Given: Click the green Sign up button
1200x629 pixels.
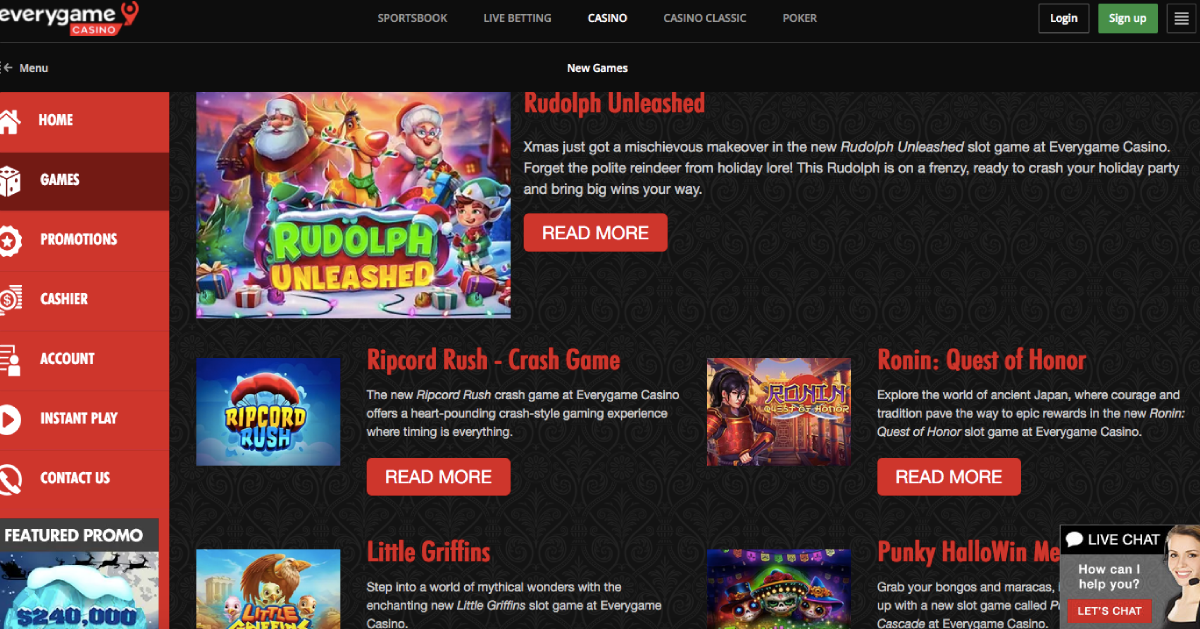Looking at the screenshot, I should [x=1127, y=18].
